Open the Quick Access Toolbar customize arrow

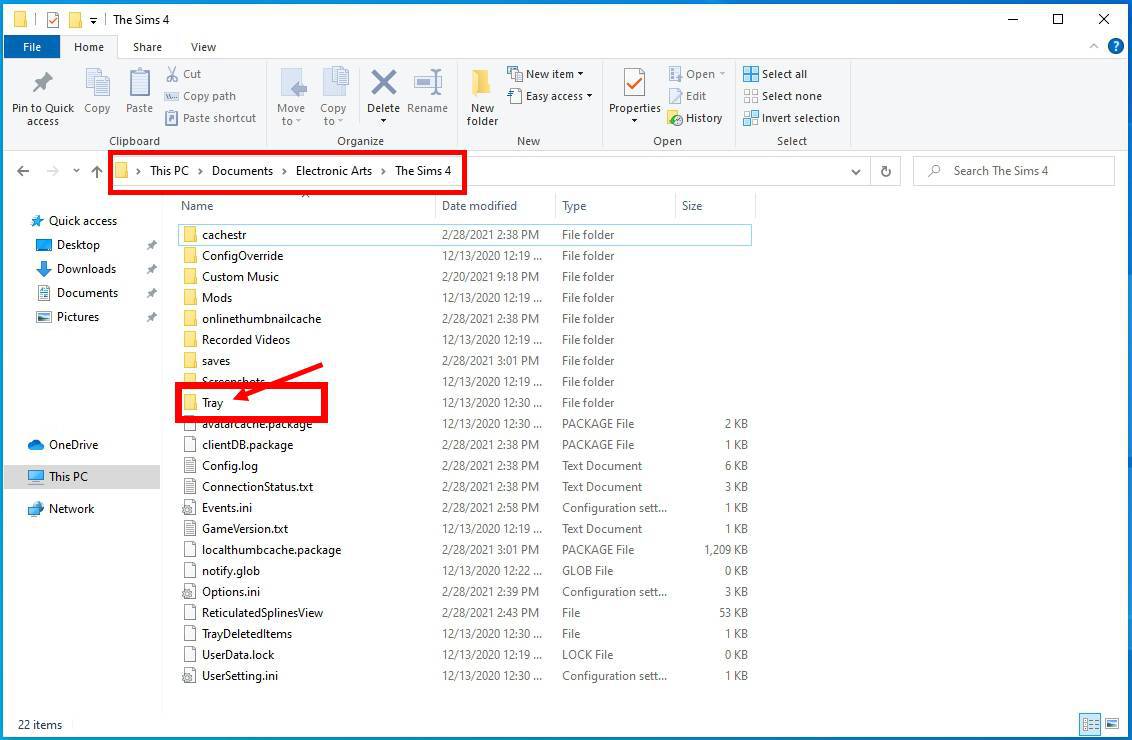93,20
